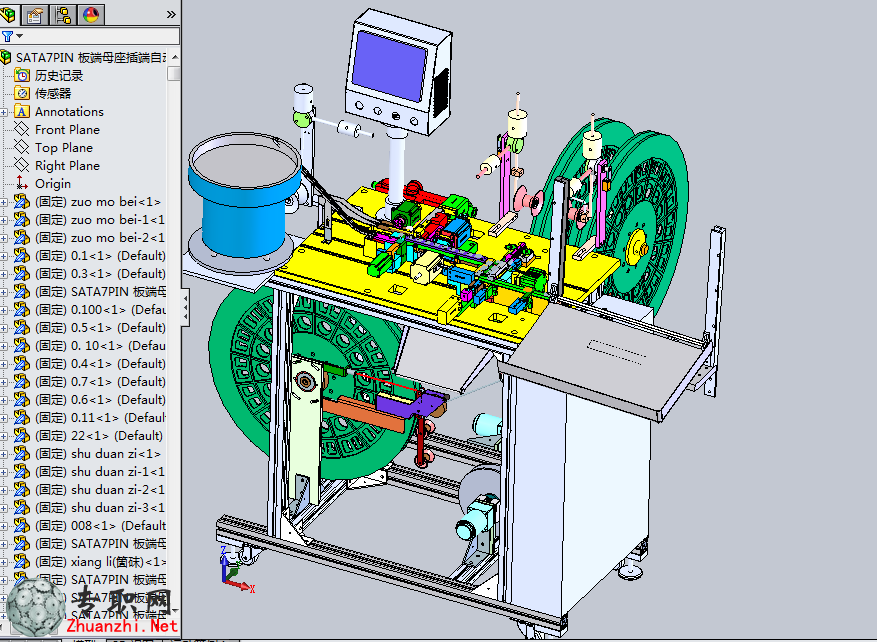Click the assembly icon of top node
The width and height of the screenshot is (877, 642).
pyautogui.click(x=6, y=58)
